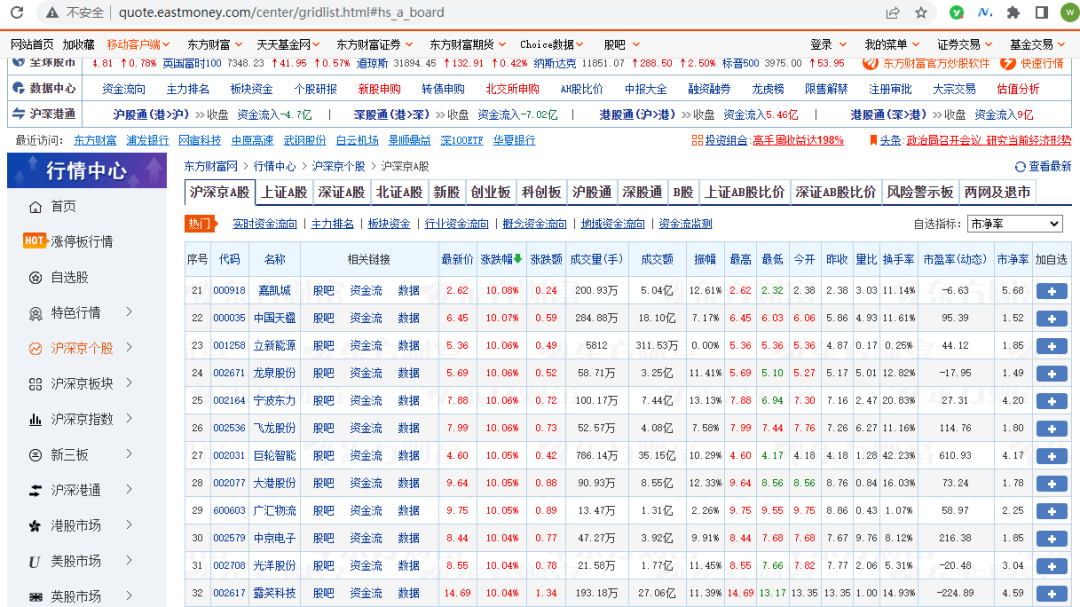Click 查看最新 refresh icon
The image size is (1080, 607).
coord(1020,167)
